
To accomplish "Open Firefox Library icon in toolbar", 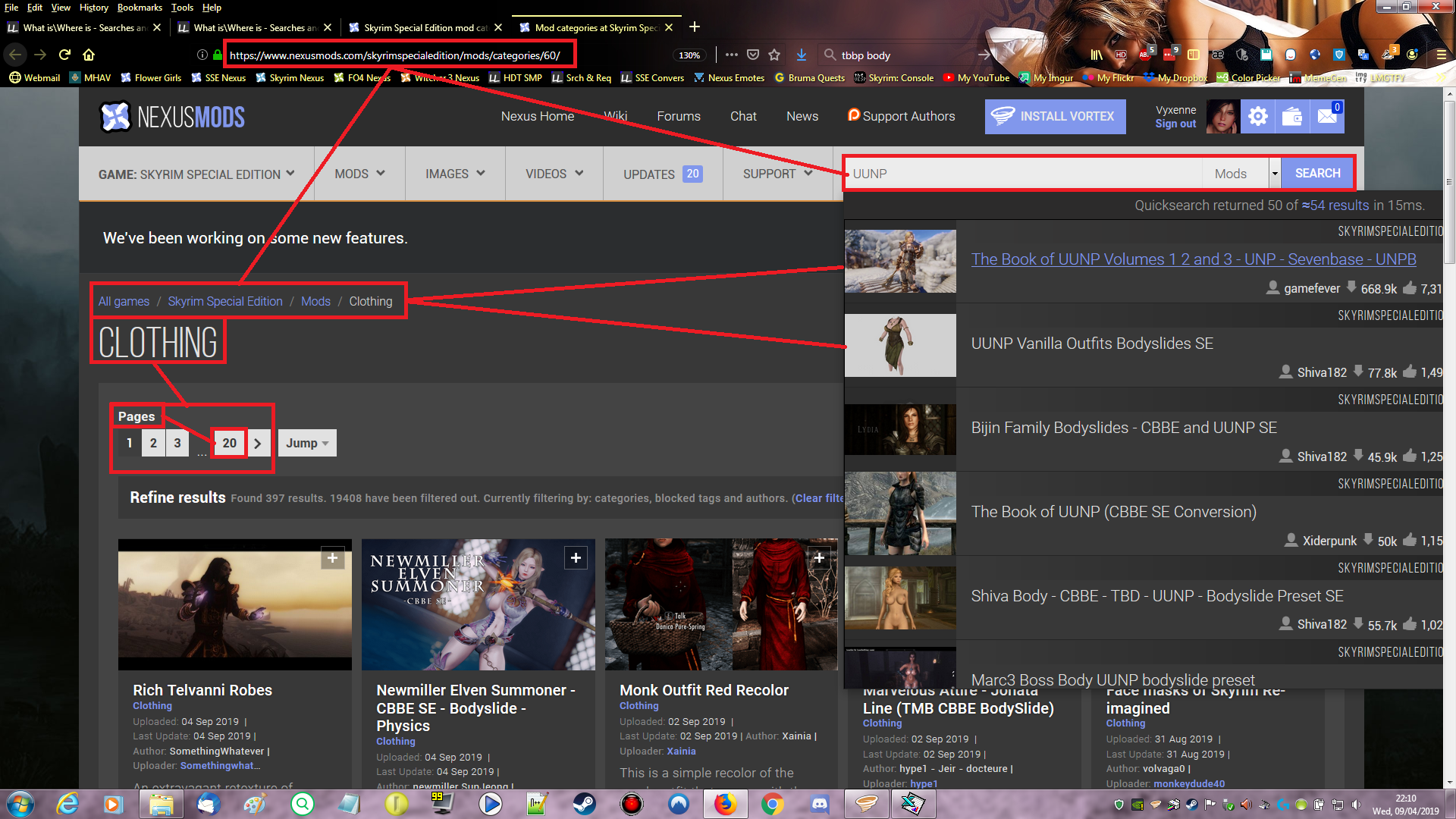I will point(1097,55).
